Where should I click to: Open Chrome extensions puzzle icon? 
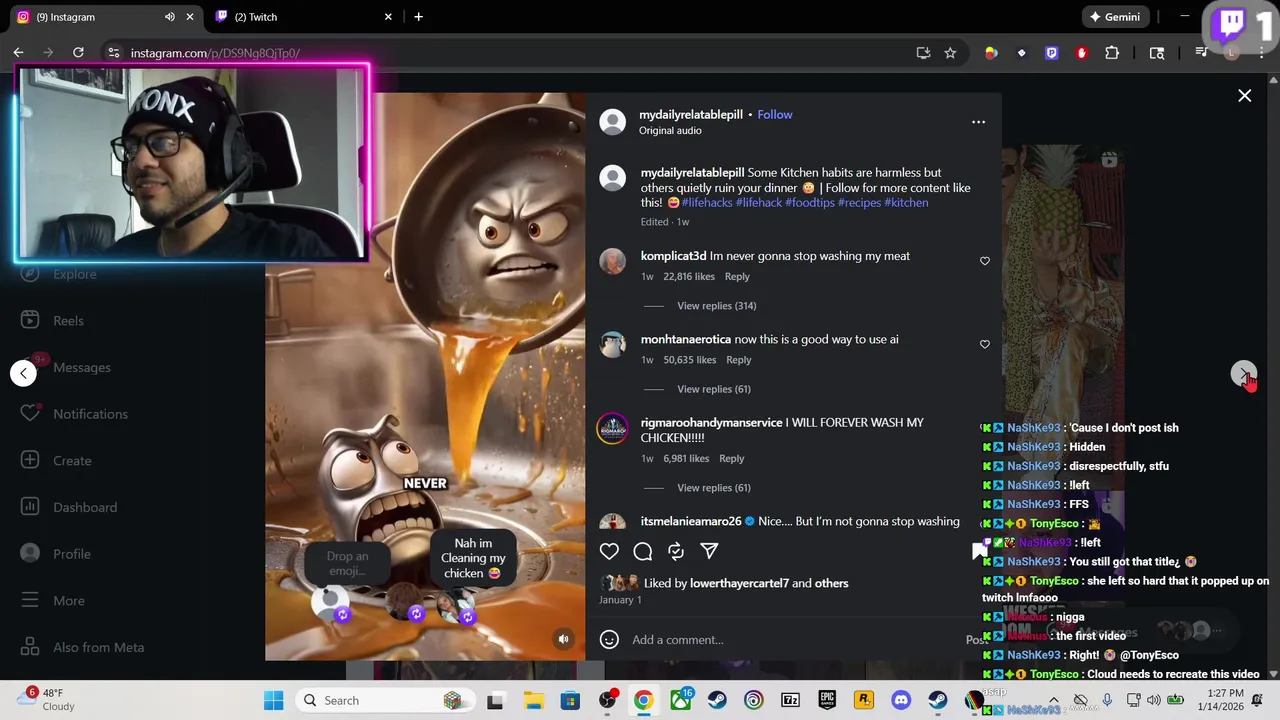coord(1111,53)
